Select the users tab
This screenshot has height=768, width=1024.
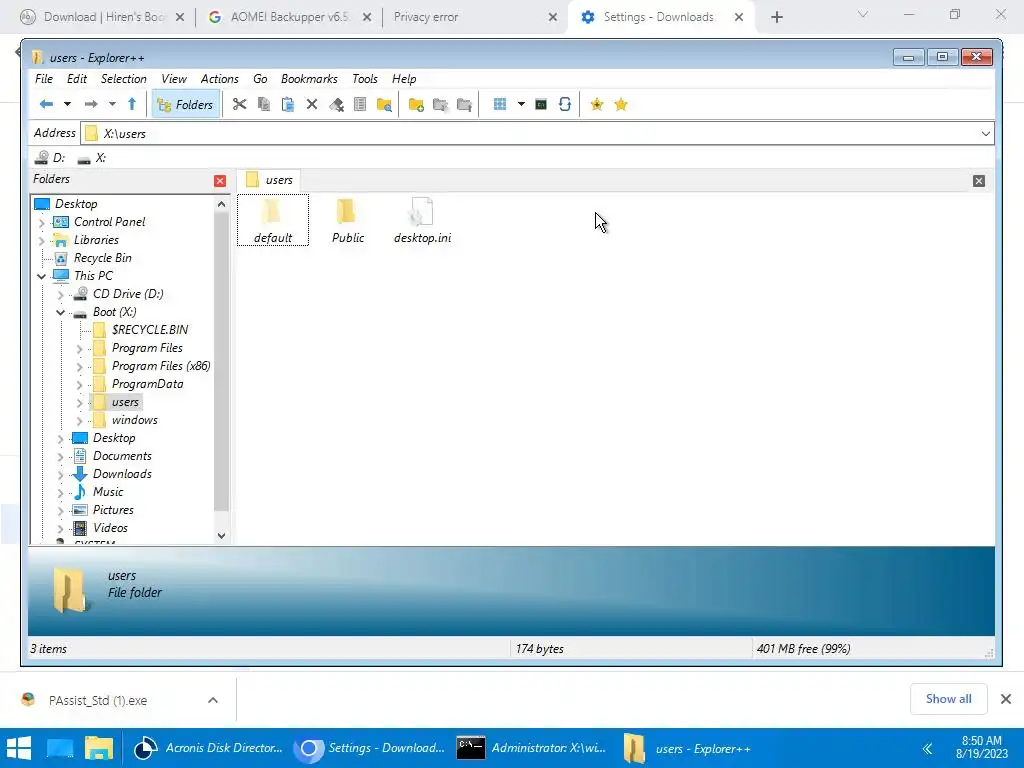point(269,180)
